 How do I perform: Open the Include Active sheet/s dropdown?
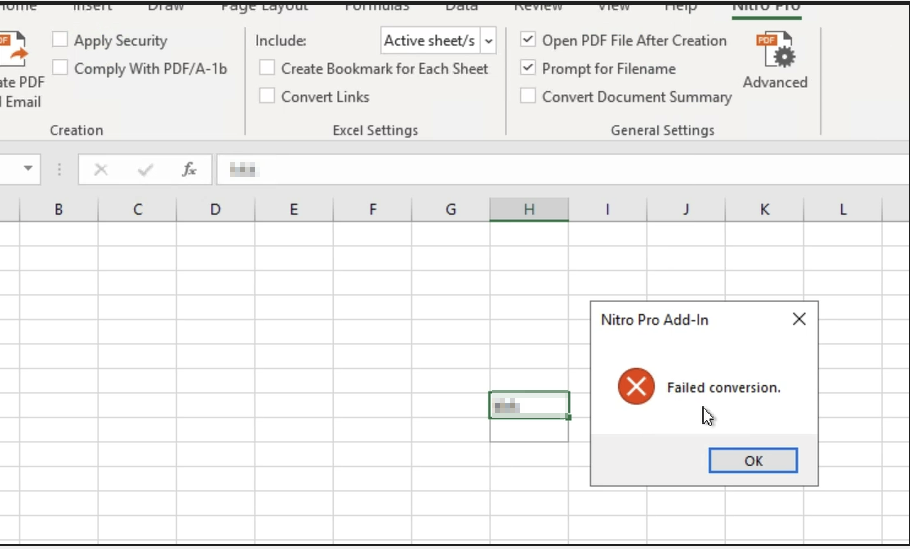coord(489,41)
